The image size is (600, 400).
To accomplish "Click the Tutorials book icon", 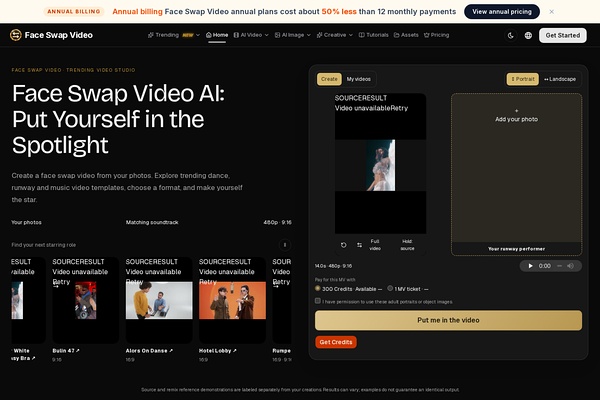I will [x=361, y=35].
